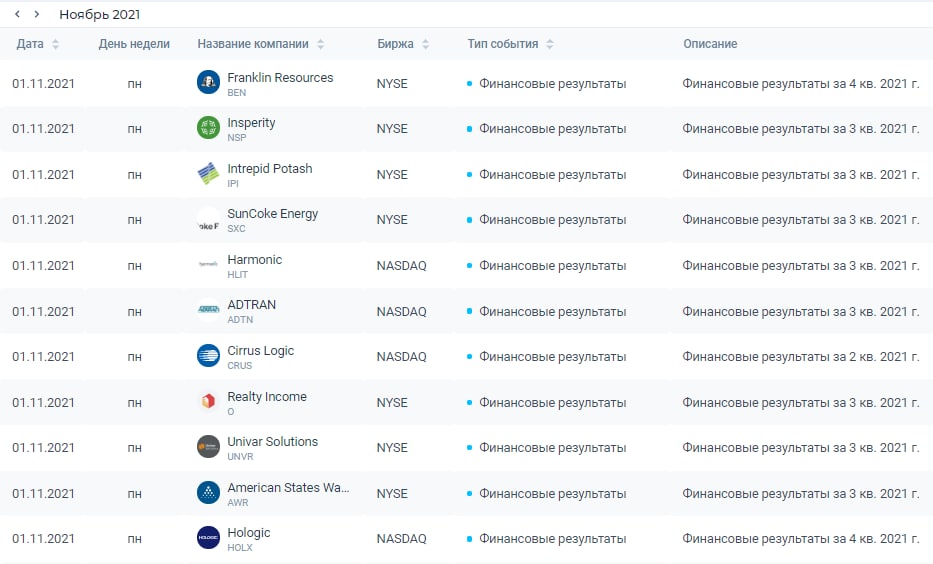Select the AWR ticker text
The height and width of the screenshot is (564, 933).
237,503
